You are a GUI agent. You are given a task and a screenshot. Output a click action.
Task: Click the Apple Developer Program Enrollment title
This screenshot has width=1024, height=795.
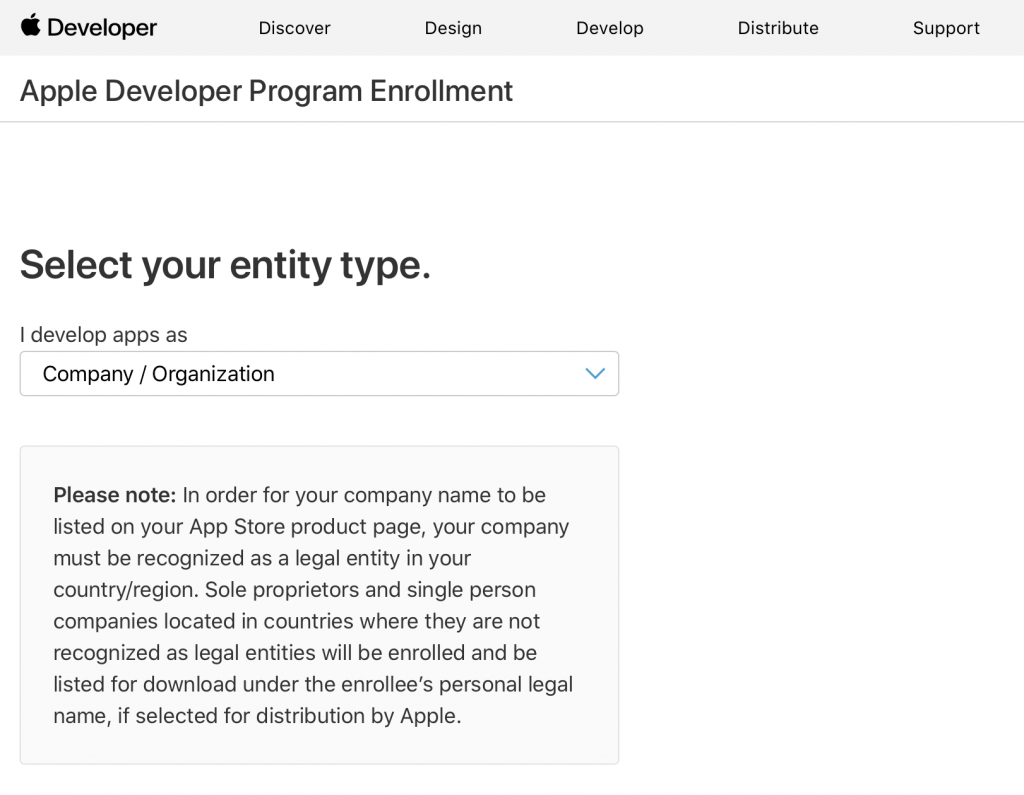(x=266, y=91)
